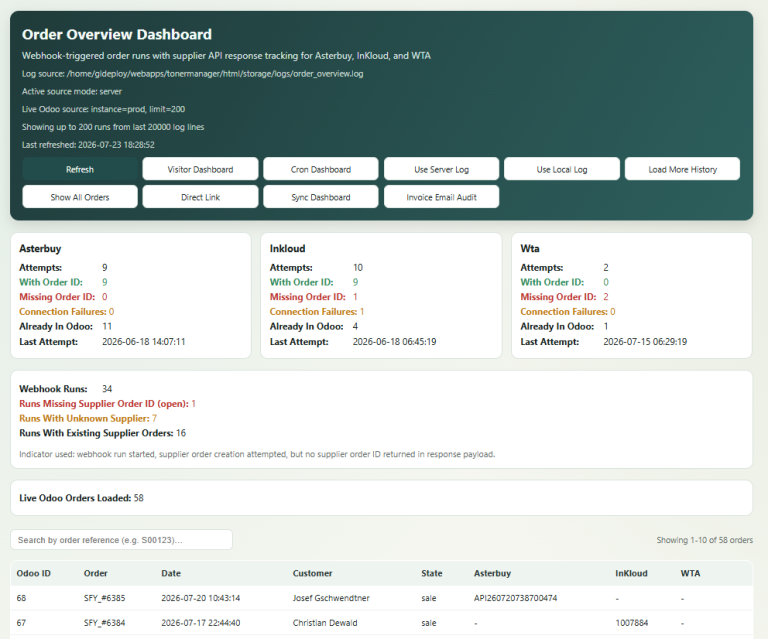Click customer Christian Dewald
The width and height of the screenshot is (768, 639).
pyautogui.click(x=325, y=623)
